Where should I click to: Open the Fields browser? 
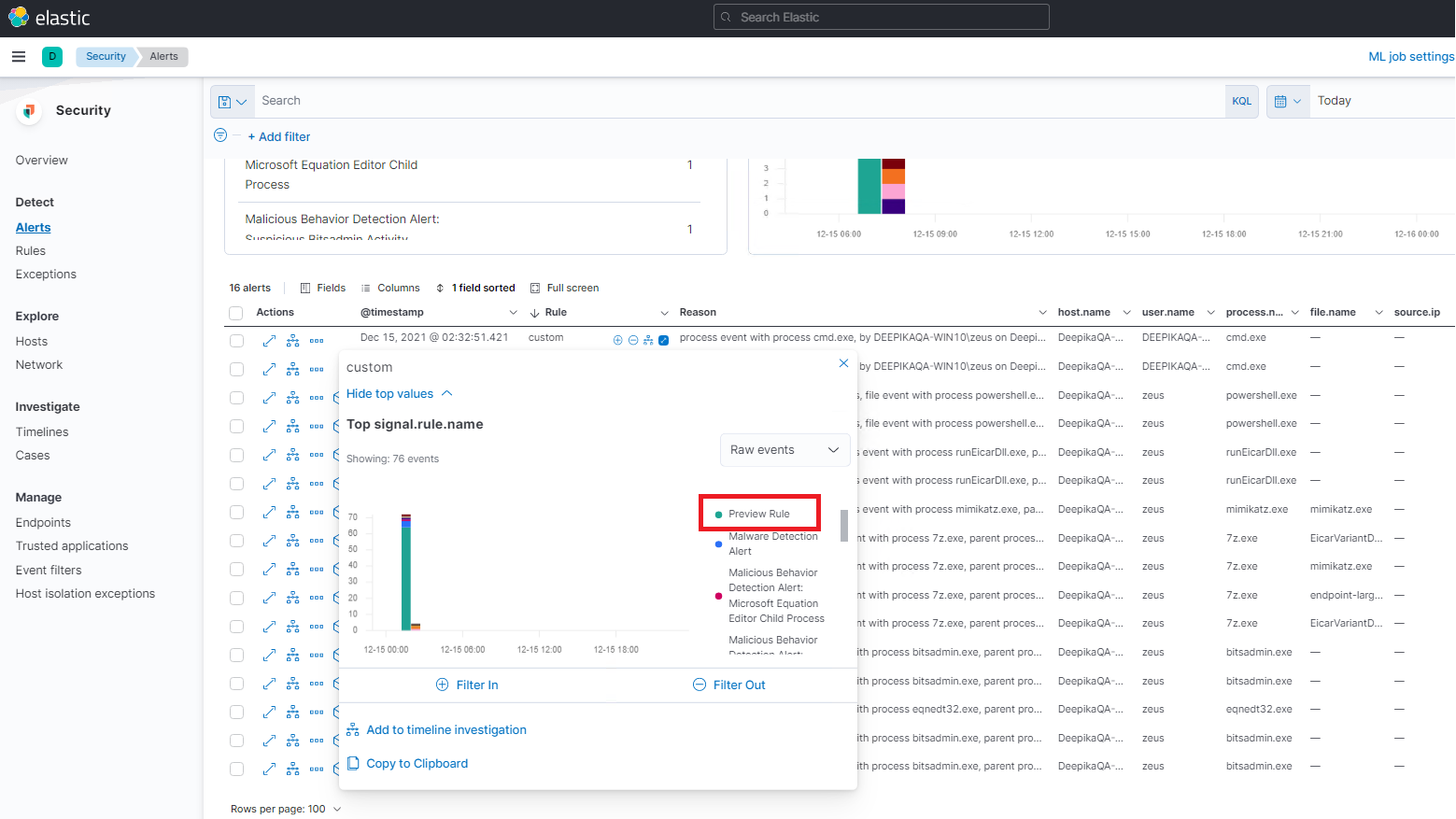point(322,288)
